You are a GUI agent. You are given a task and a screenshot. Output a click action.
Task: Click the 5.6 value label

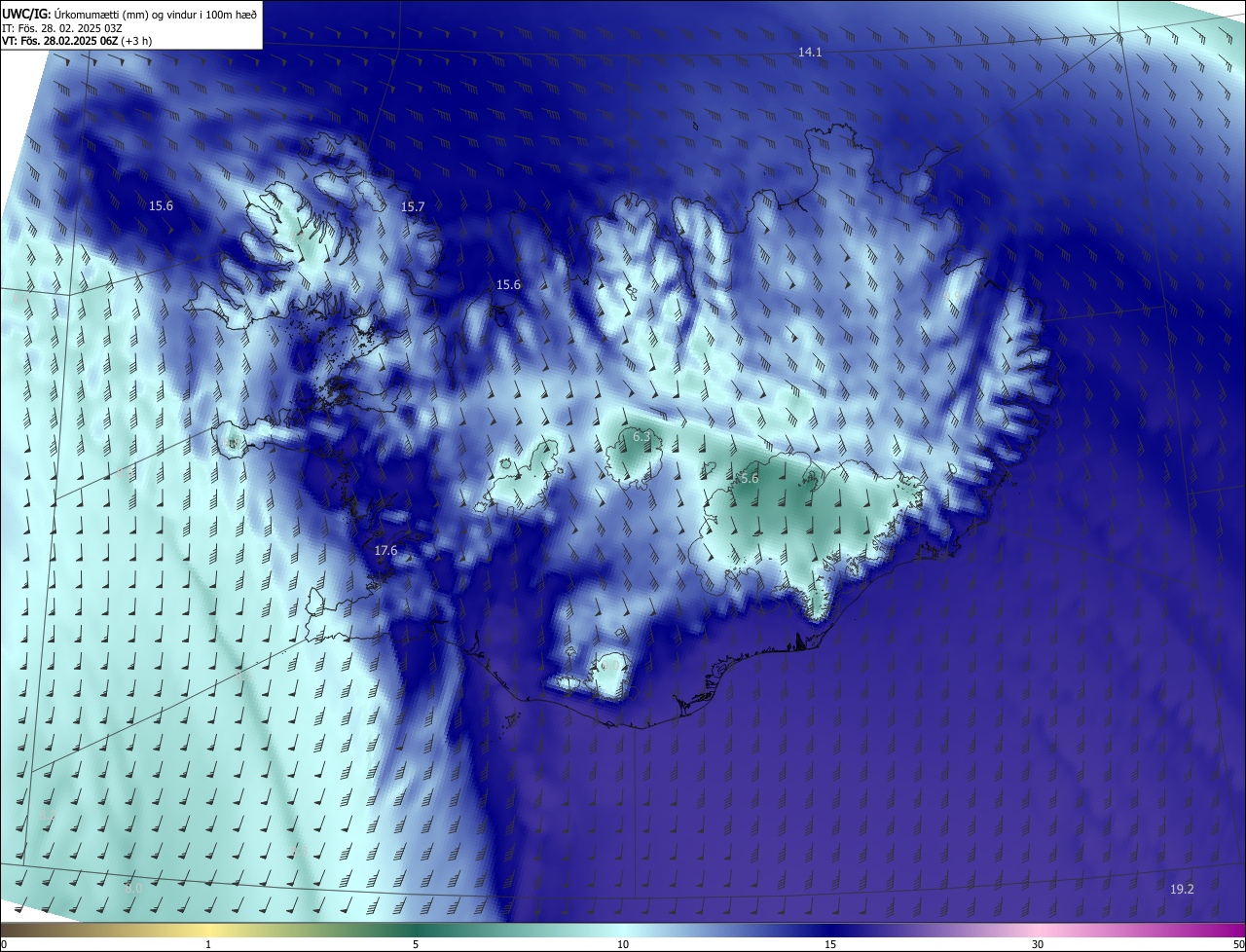tap(749, 479)
